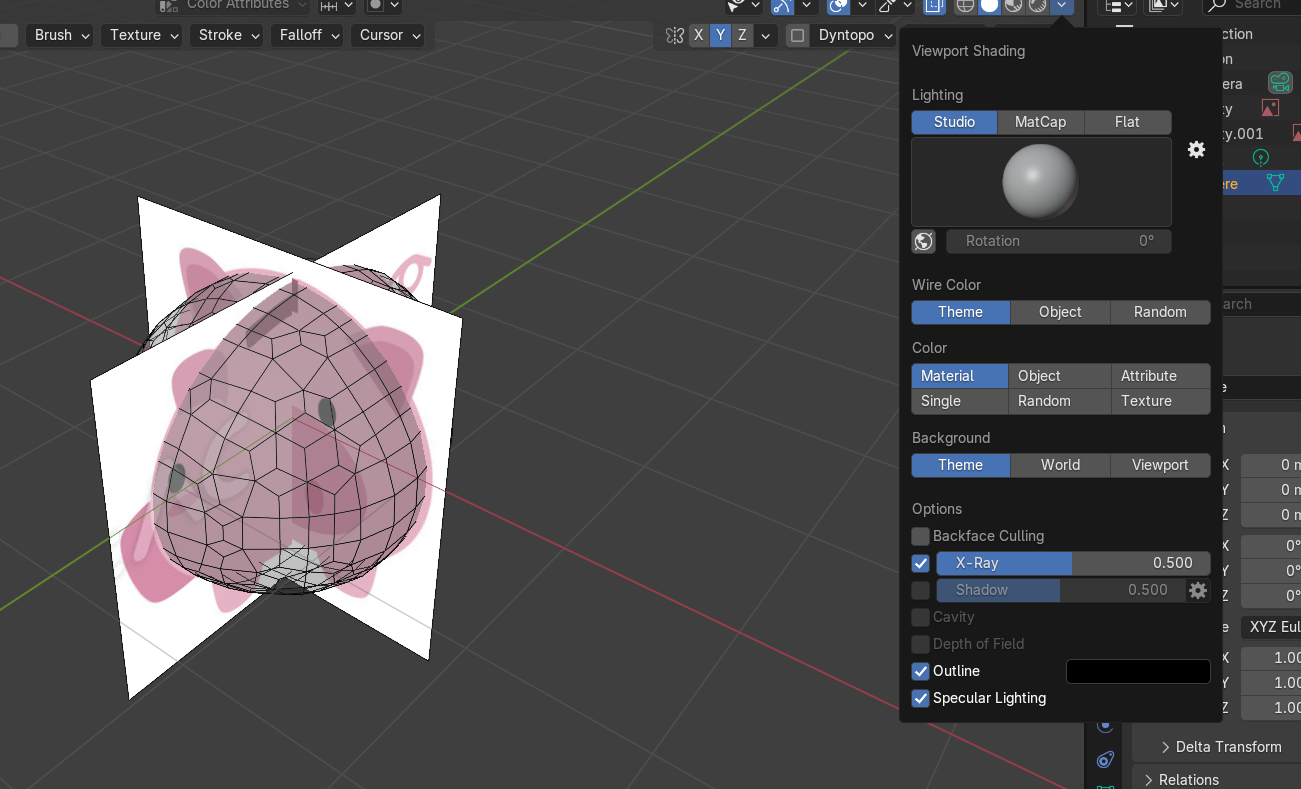Set Wire Color to Object
This screenshot has height=789, width=1301.
tap(1060, 312)
